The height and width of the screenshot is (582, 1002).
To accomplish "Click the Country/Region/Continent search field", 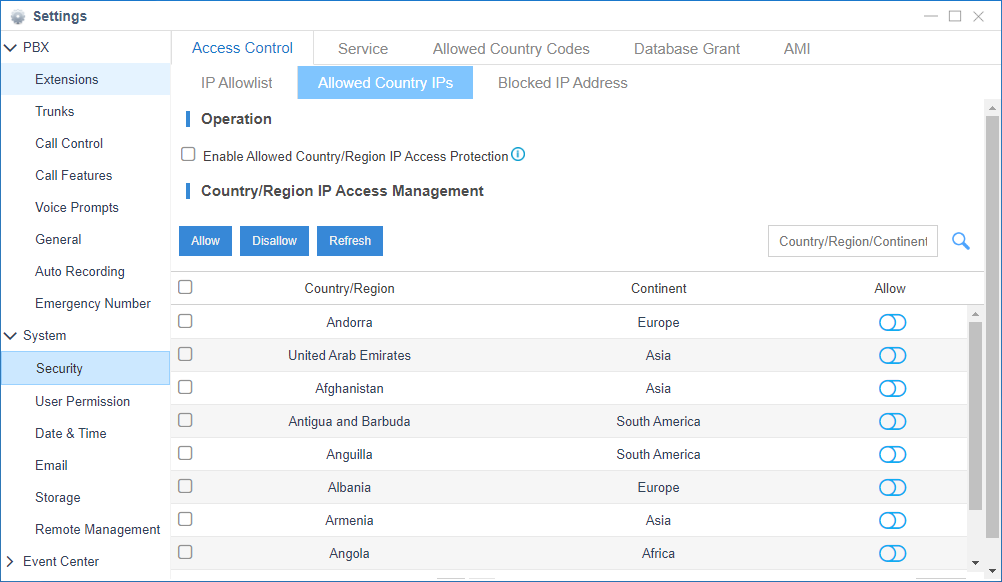I will pos(852,241).
